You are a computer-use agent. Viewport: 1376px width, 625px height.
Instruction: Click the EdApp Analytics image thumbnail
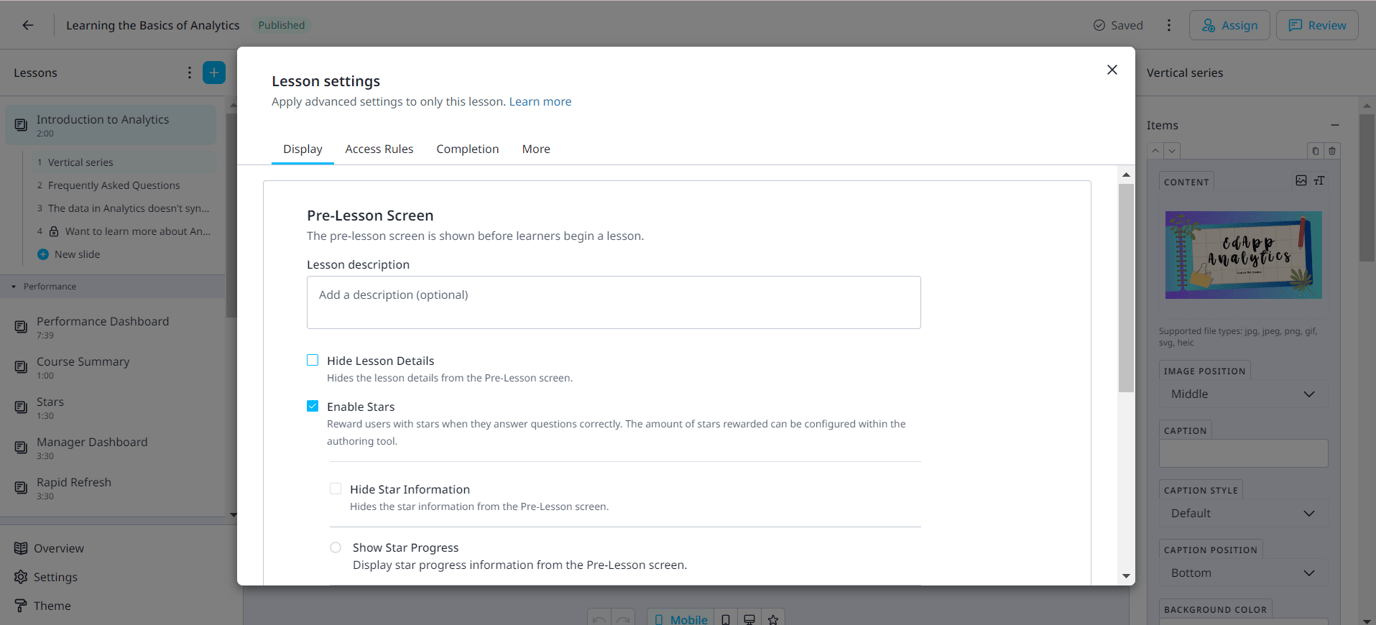tap(1243, 255)
